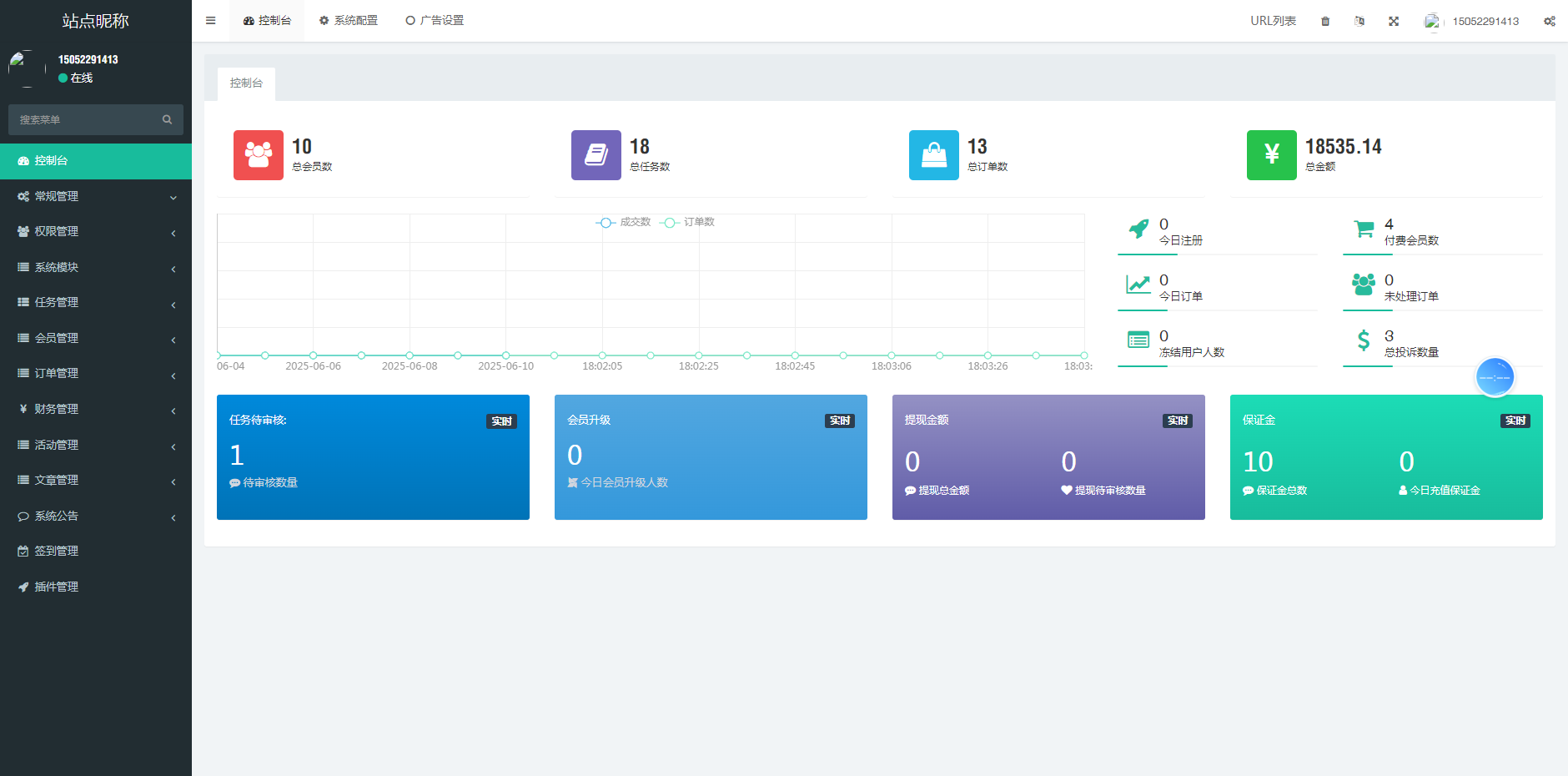The image size is (1568, 776).
Task: Expand the 常规管理 sidebar menu
Action: [x=96, y=196]
